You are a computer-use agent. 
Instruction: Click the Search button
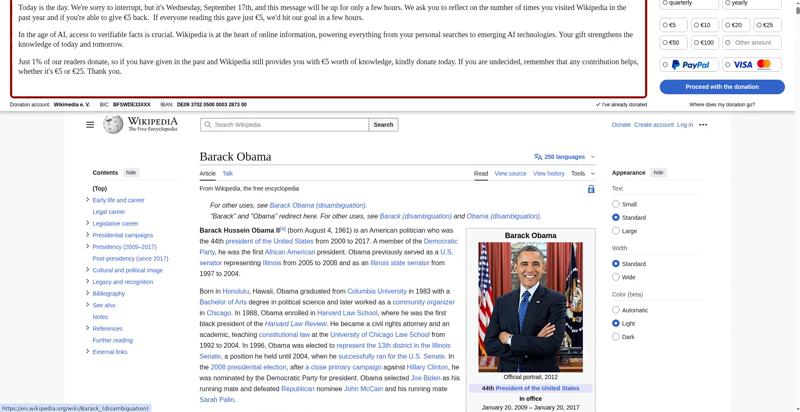pyautogui.click(x=383, y=124)
